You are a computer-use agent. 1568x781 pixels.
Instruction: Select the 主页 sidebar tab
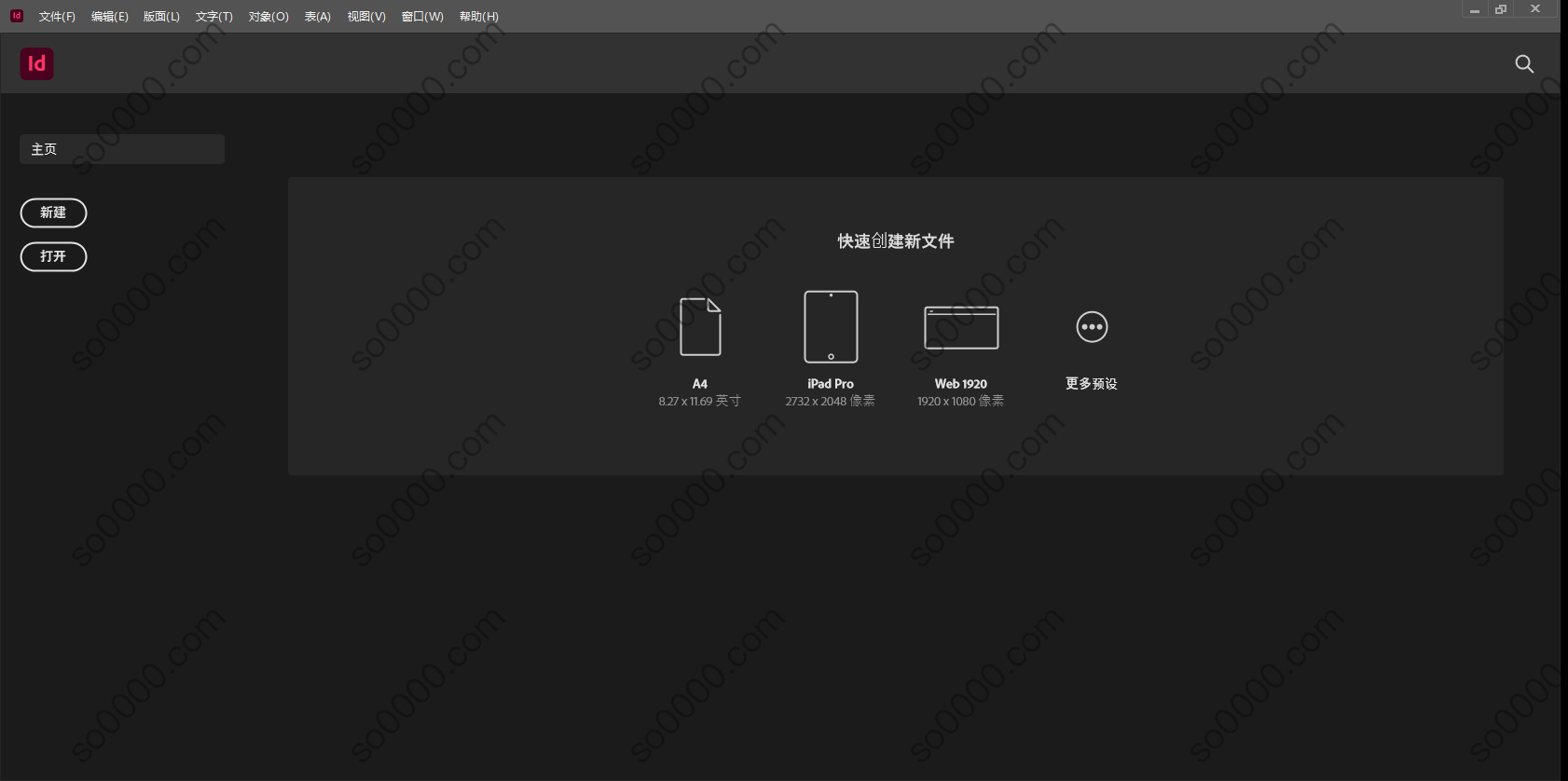122,149
